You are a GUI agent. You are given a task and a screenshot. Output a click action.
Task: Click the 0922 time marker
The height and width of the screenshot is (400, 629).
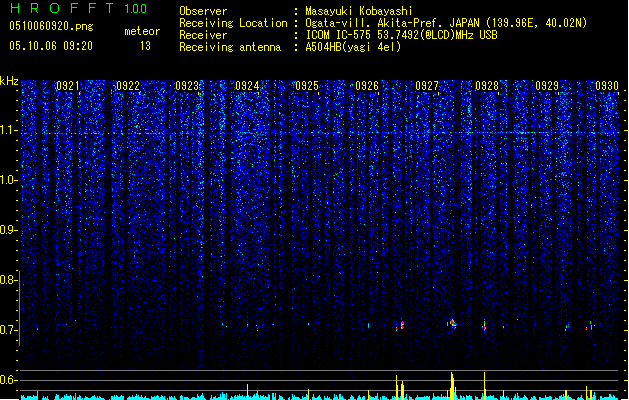pyautogui.click(x=128, y=86)
